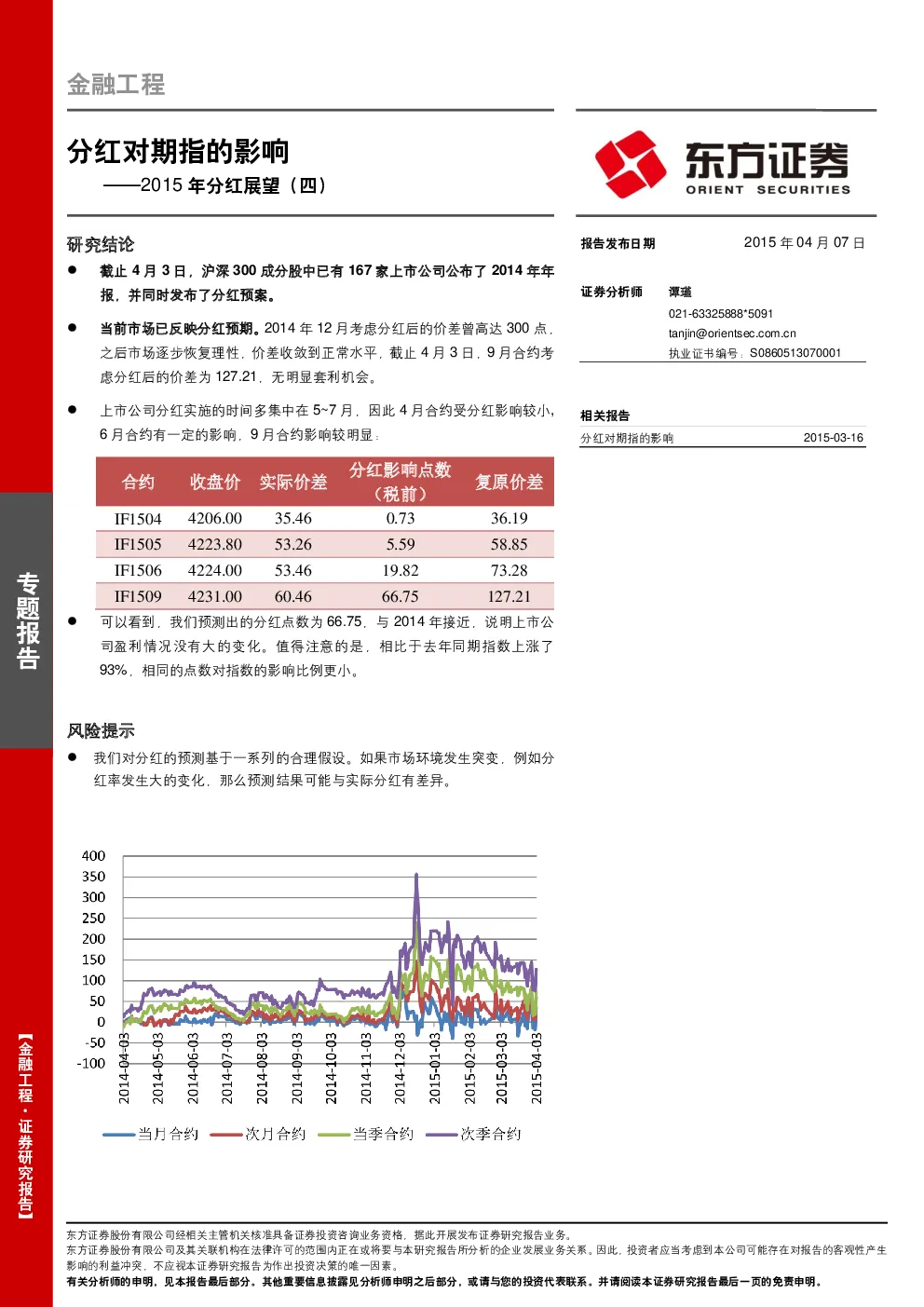Click the title 分红对期指的影响

pos(178,151)
